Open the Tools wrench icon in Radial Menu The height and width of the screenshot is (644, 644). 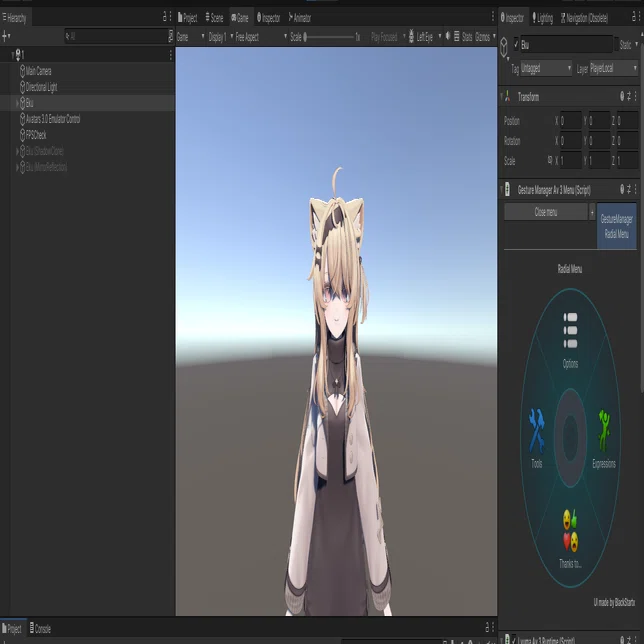(536, 430)
